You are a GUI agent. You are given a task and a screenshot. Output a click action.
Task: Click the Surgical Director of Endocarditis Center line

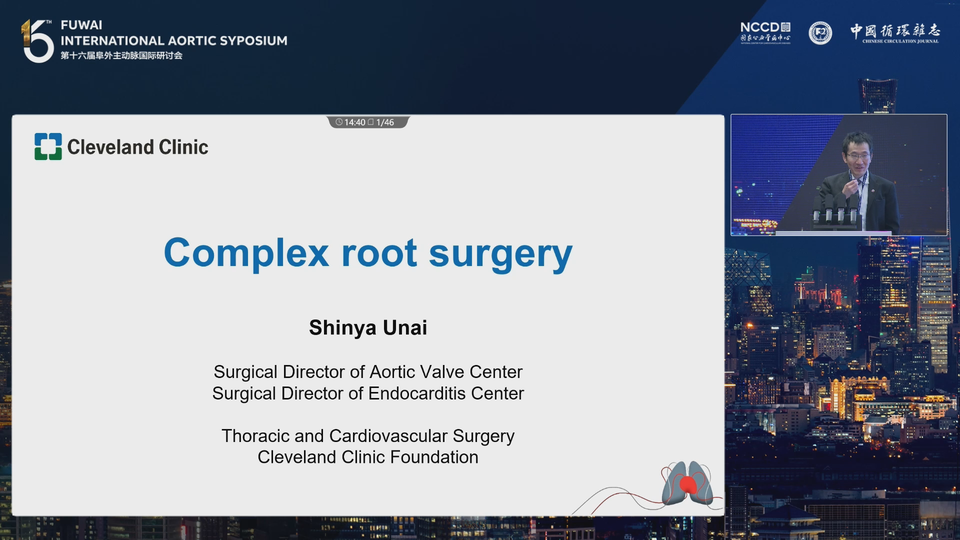[x=368, y=394]
